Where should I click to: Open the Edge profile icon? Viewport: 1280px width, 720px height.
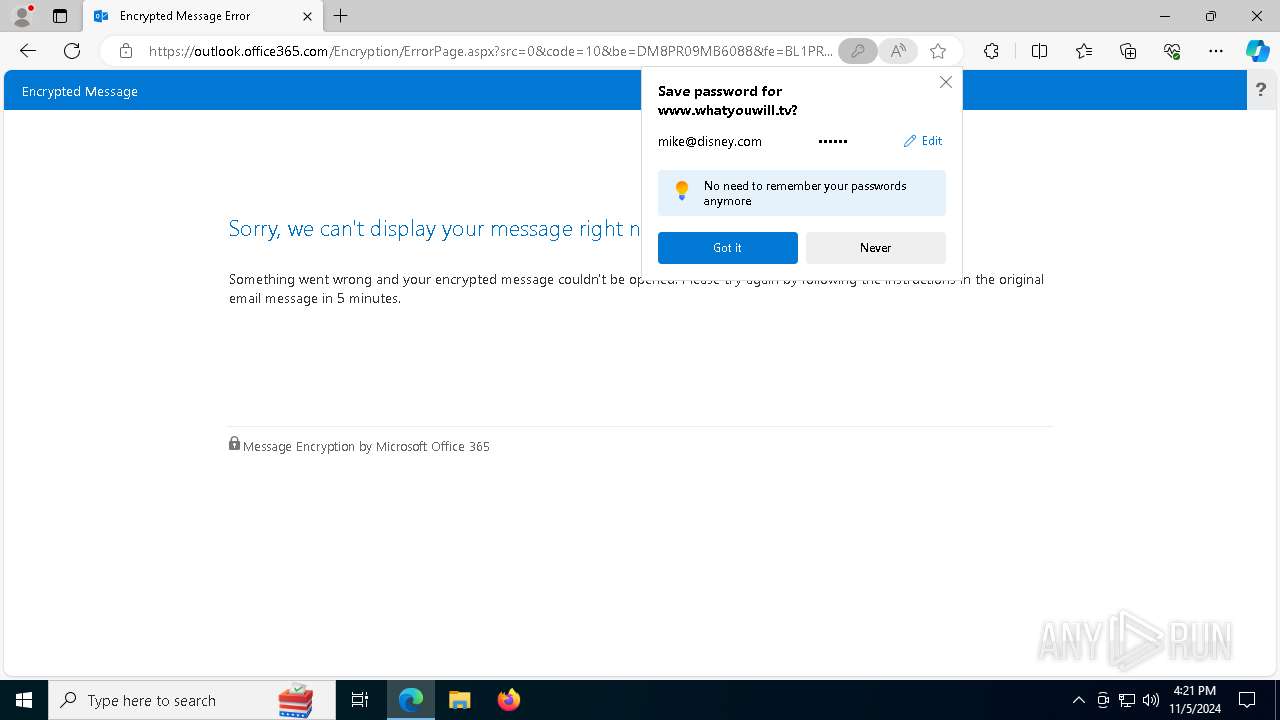[21, 16]
